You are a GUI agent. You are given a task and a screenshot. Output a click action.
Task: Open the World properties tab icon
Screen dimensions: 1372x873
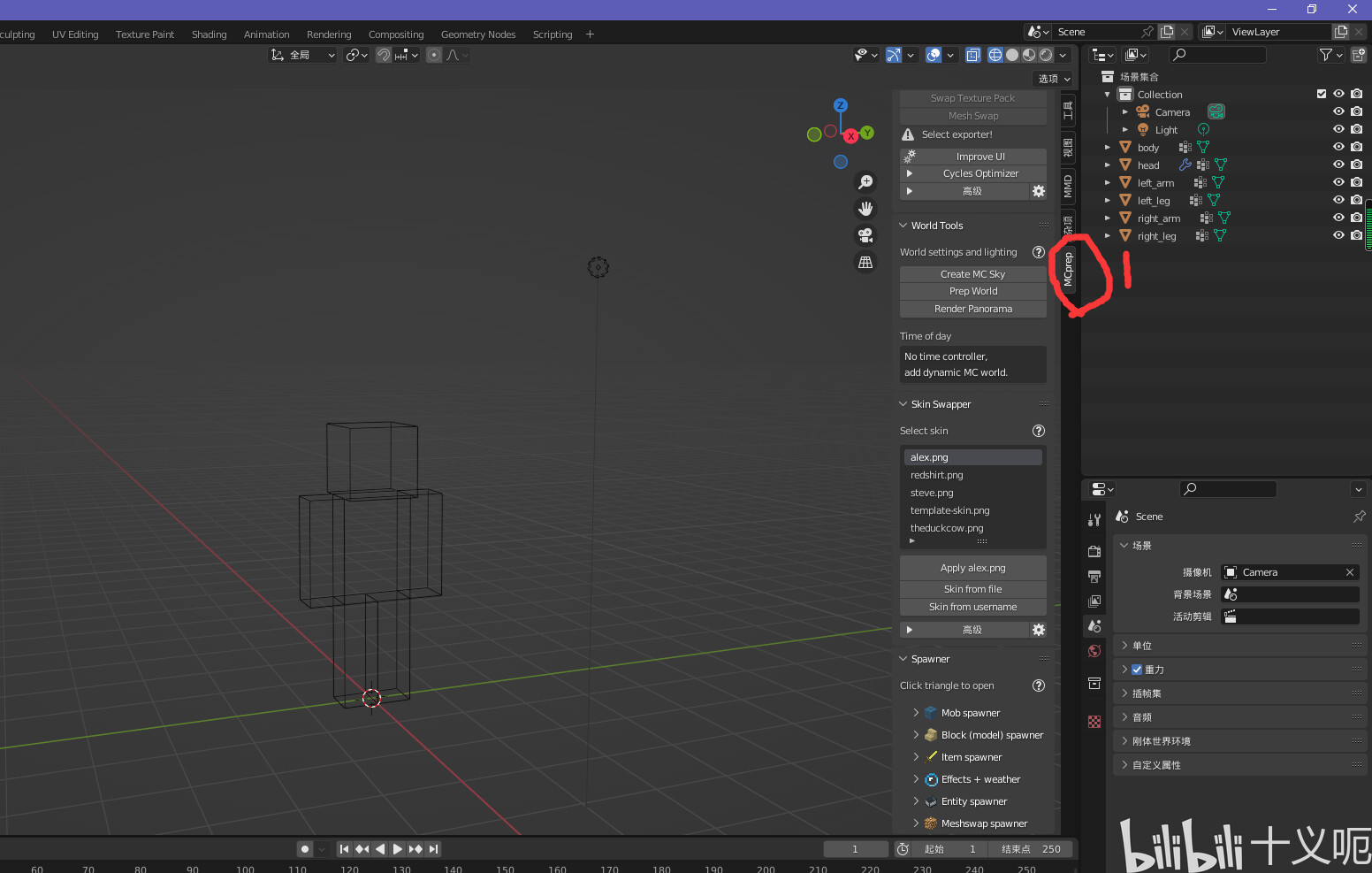point(1094,651)
